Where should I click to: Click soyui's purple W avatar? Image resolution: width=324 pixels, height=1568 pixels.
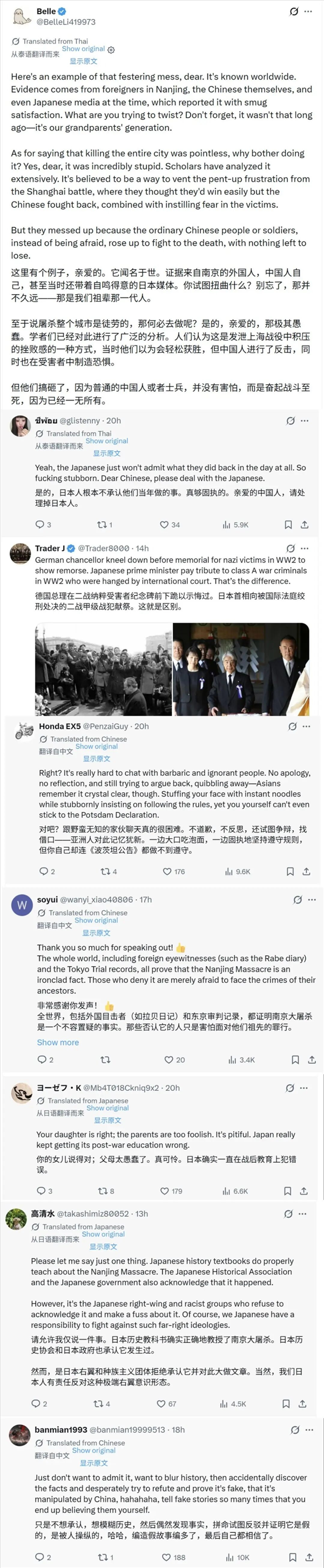click(22, 905)
